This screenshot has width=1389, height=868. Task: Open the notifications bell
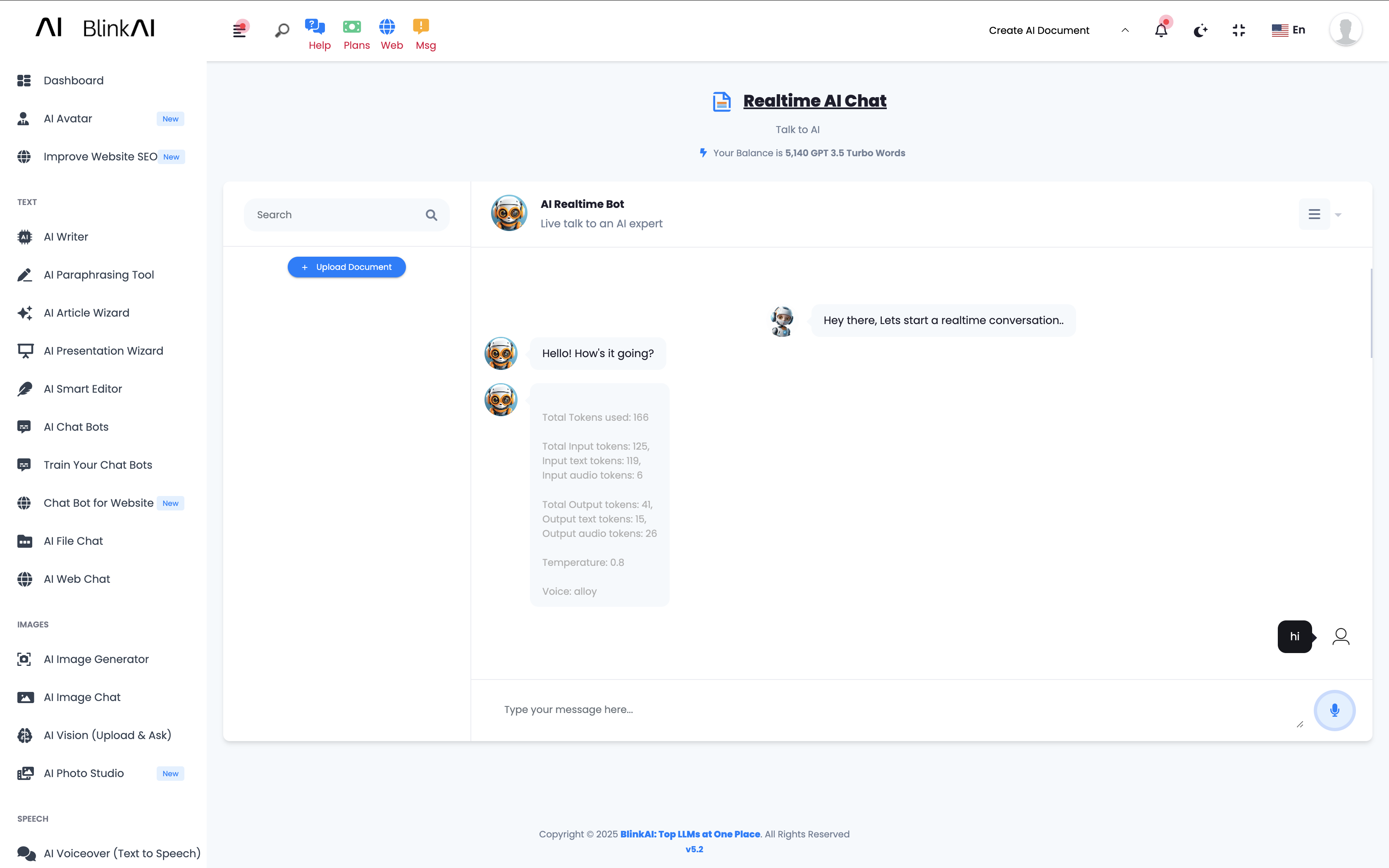pyautogui.click(x=1160, y=31)
